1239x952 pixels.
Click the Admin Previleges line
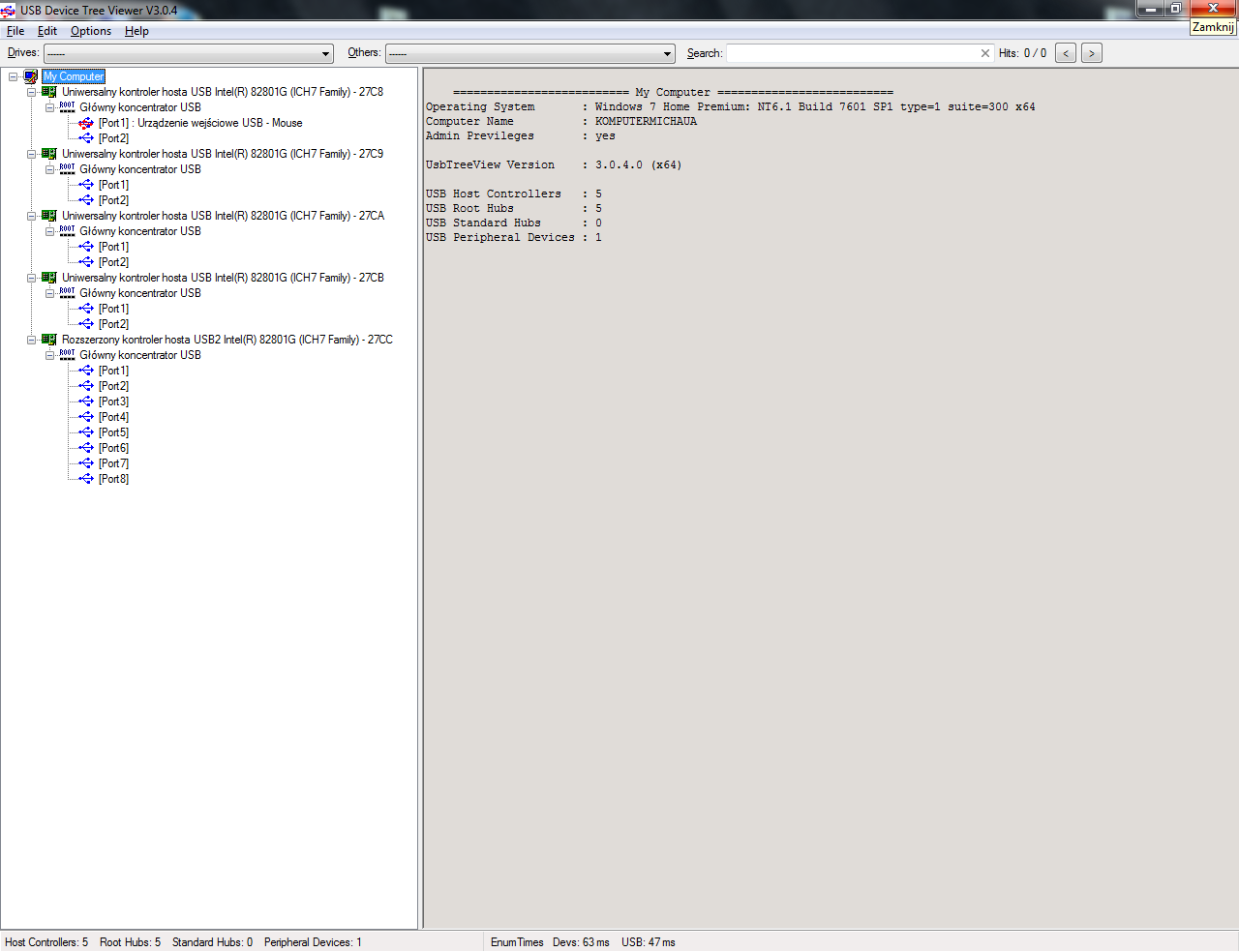click(x=521, y=136)
